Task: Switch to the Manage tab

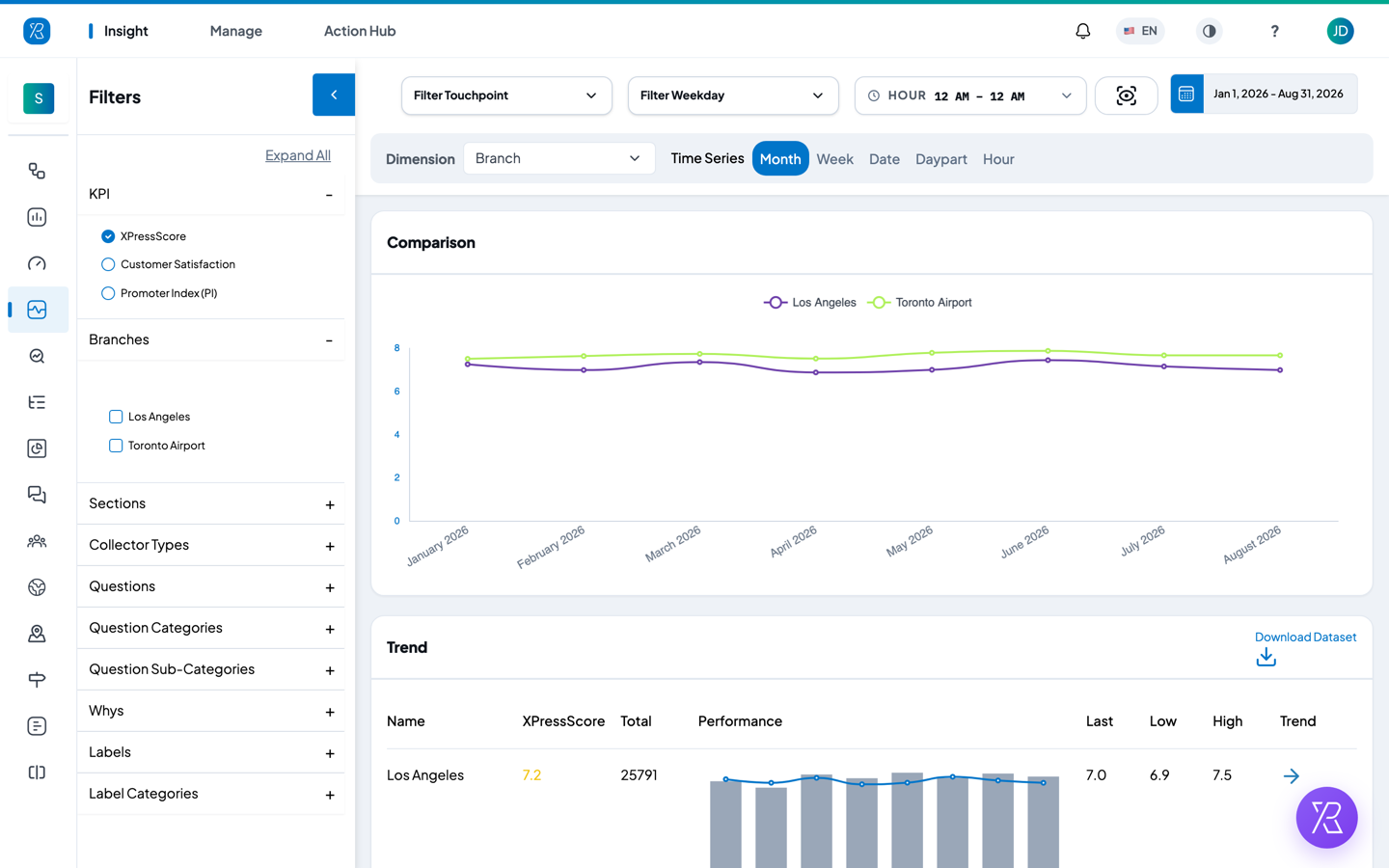Action: tap(236, 31)
